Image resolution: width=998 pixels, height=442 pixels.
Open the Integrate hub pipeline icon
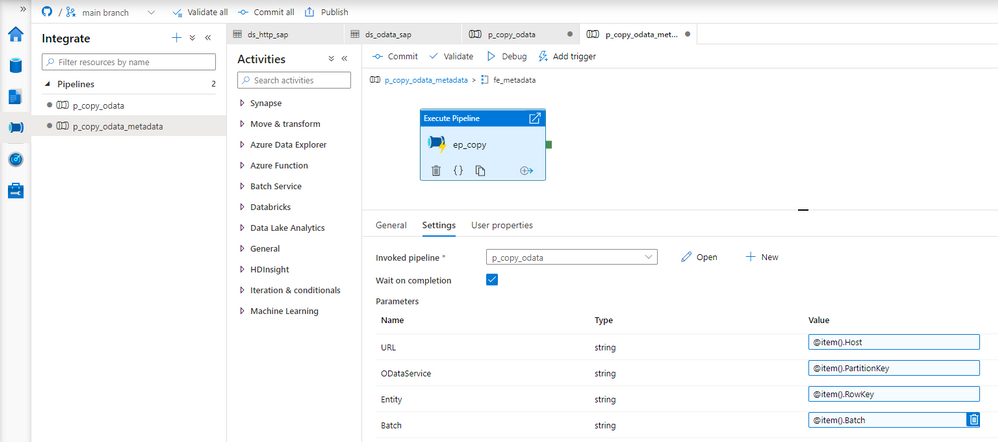coord(15,128)
